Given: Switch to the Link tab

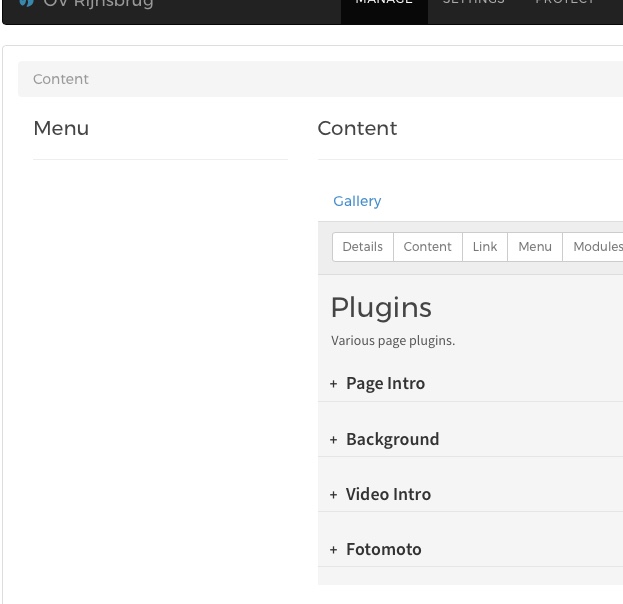Looking at the screenshot, I should tap(485, 247).
